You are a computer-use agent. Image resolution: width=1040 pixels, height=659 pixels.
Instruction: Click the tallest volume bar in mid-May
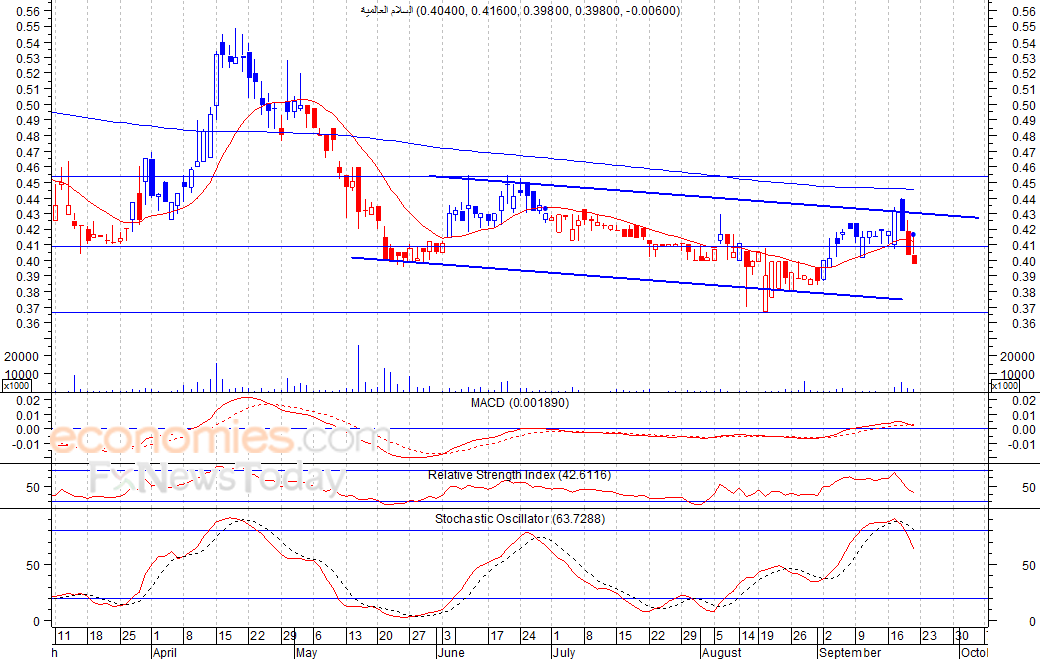click(x=358, y=368)
